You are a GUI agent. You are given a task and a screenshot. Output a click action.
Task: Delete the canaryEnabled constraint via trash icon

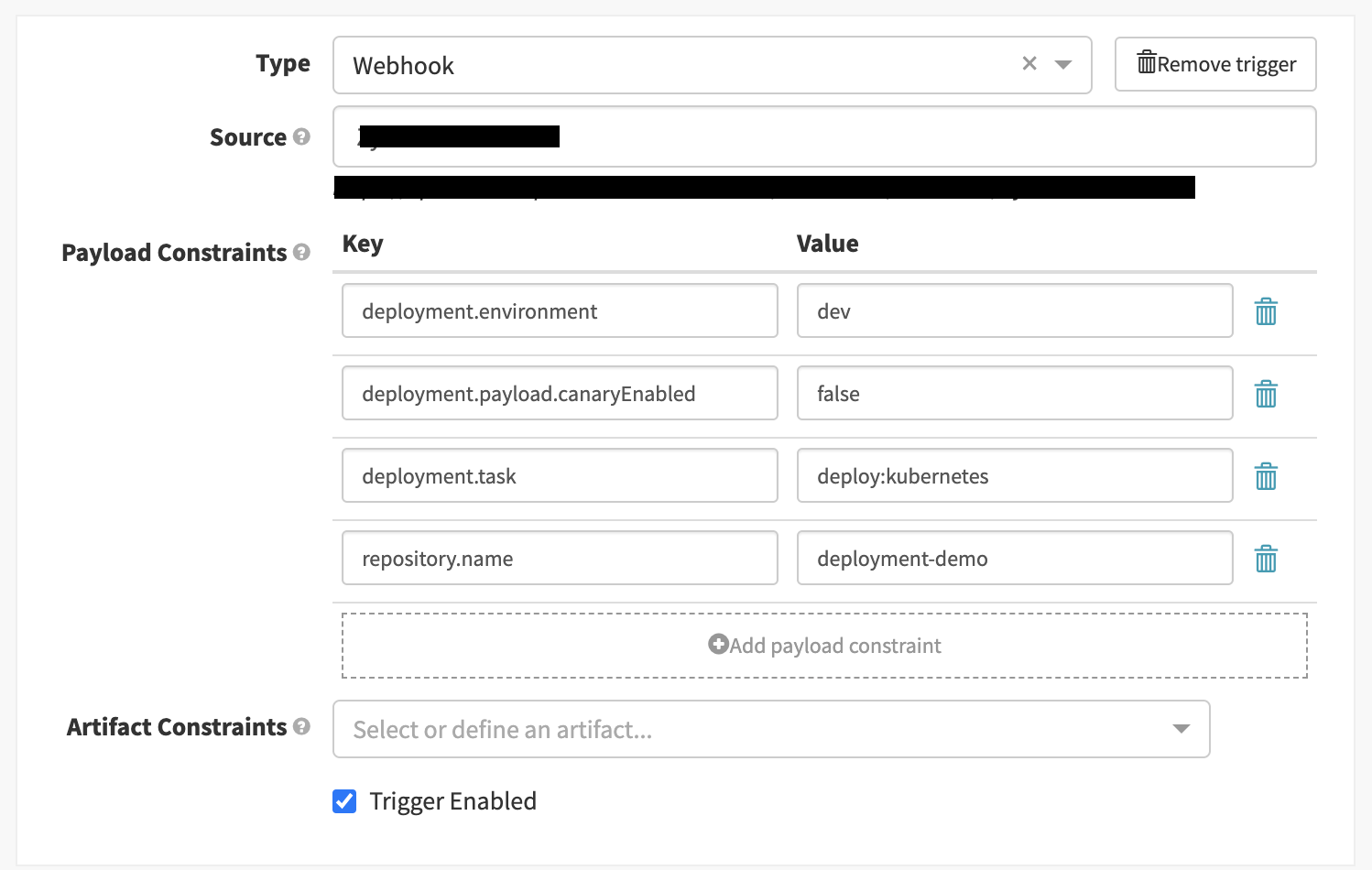pyautogui.click(x=1266, y=395)
